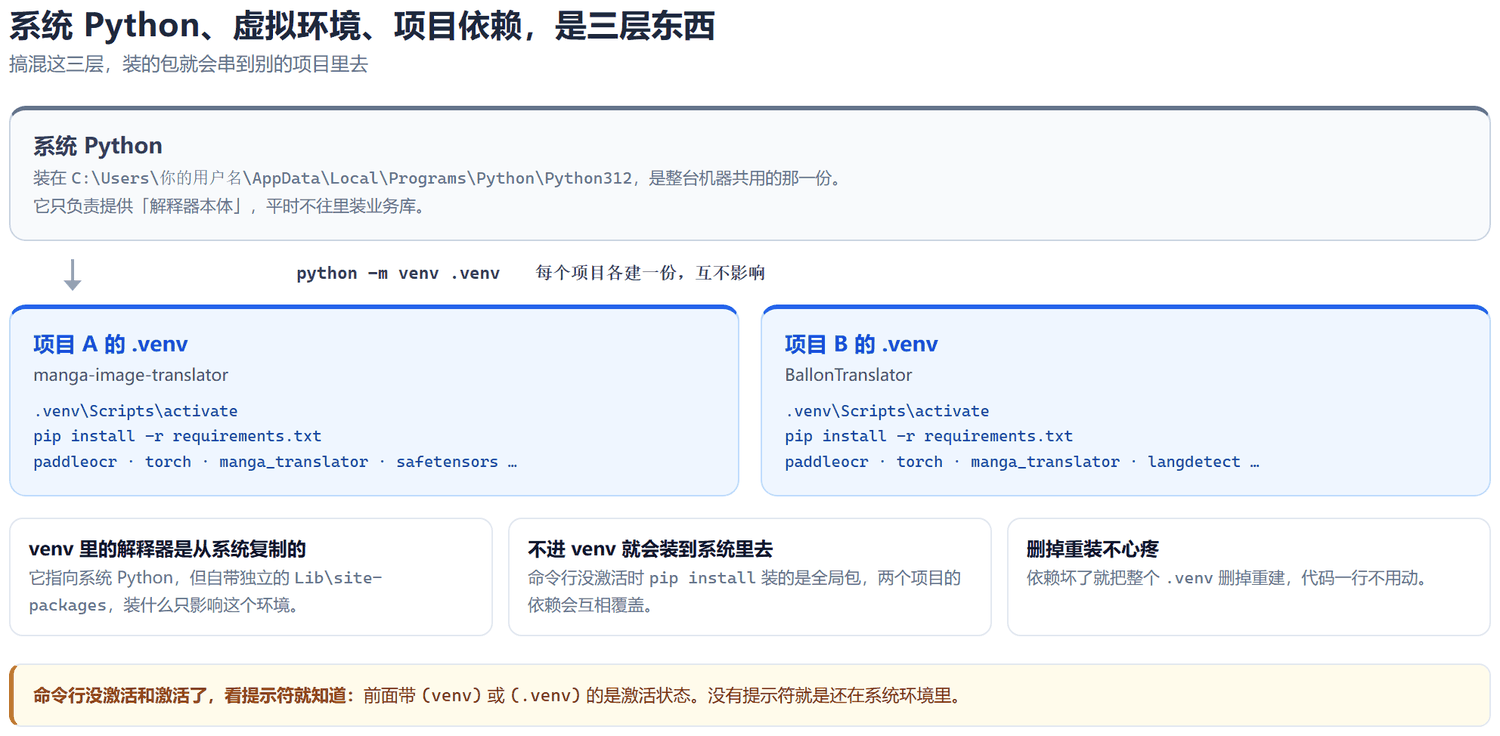Click package list ending with langdetect
The width and height of the screenshot is (1500, 736).
[1022, 462]
